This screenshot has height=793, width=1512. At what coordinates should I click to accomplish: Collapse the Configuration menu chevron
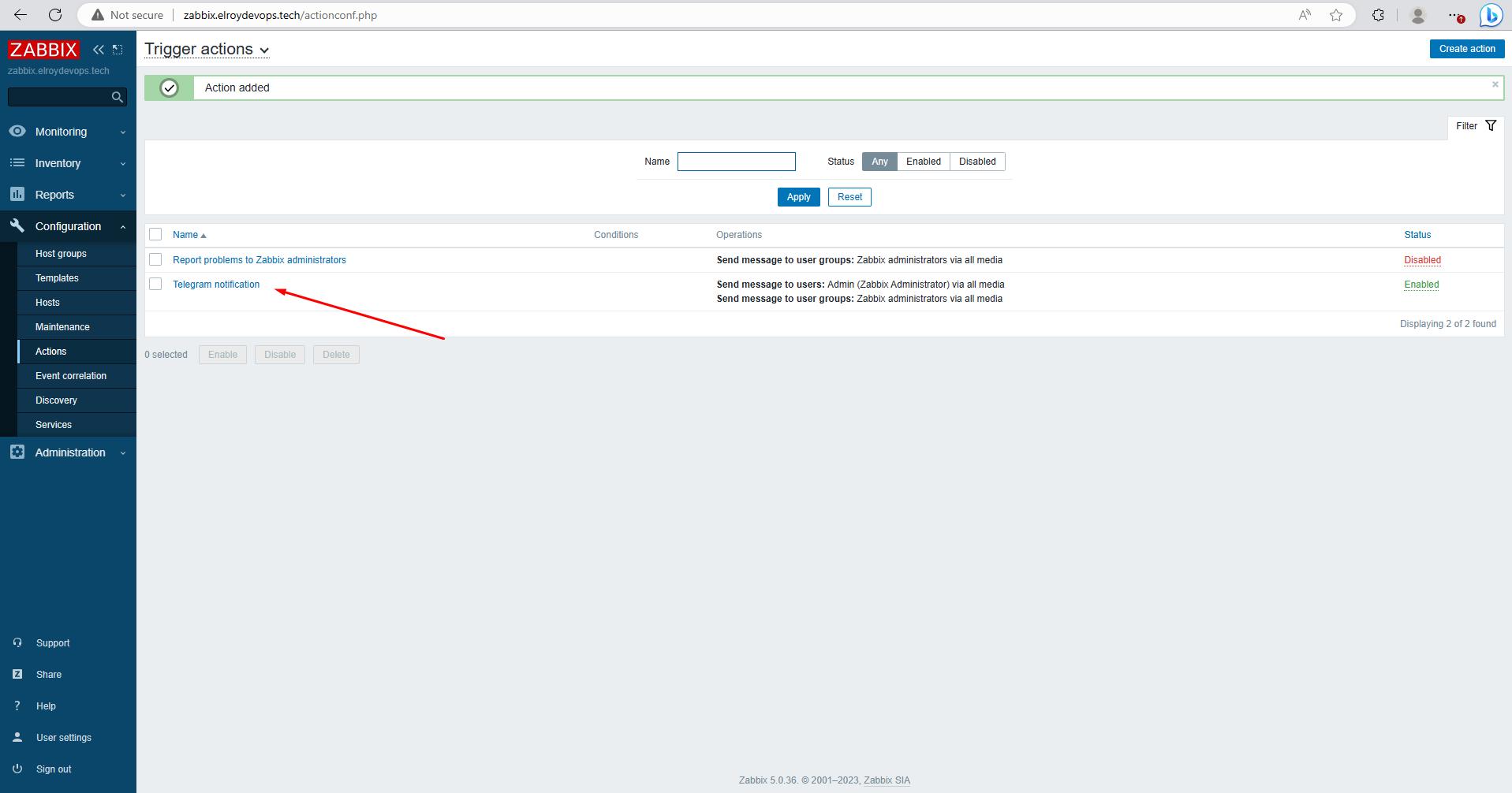pyautogui.click(x=123, y=227)
